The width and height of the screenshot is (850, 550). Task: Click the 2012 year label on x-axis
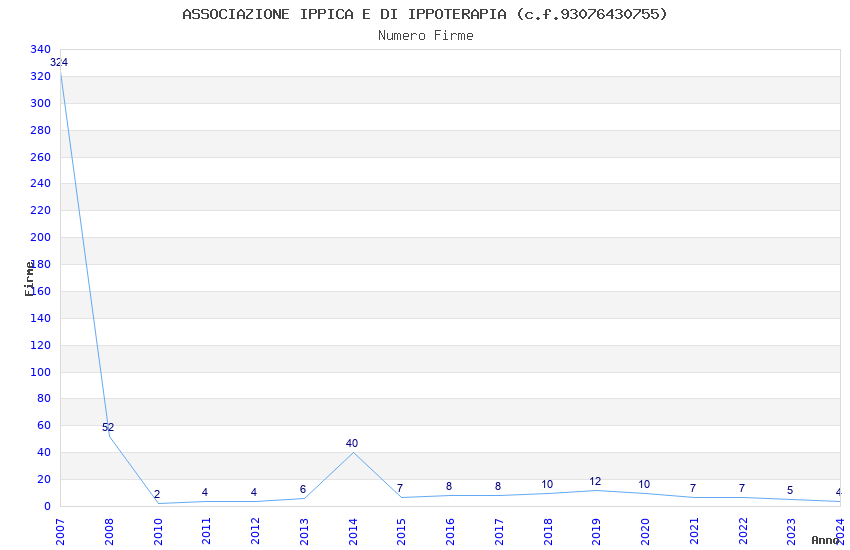coord(255,531)
